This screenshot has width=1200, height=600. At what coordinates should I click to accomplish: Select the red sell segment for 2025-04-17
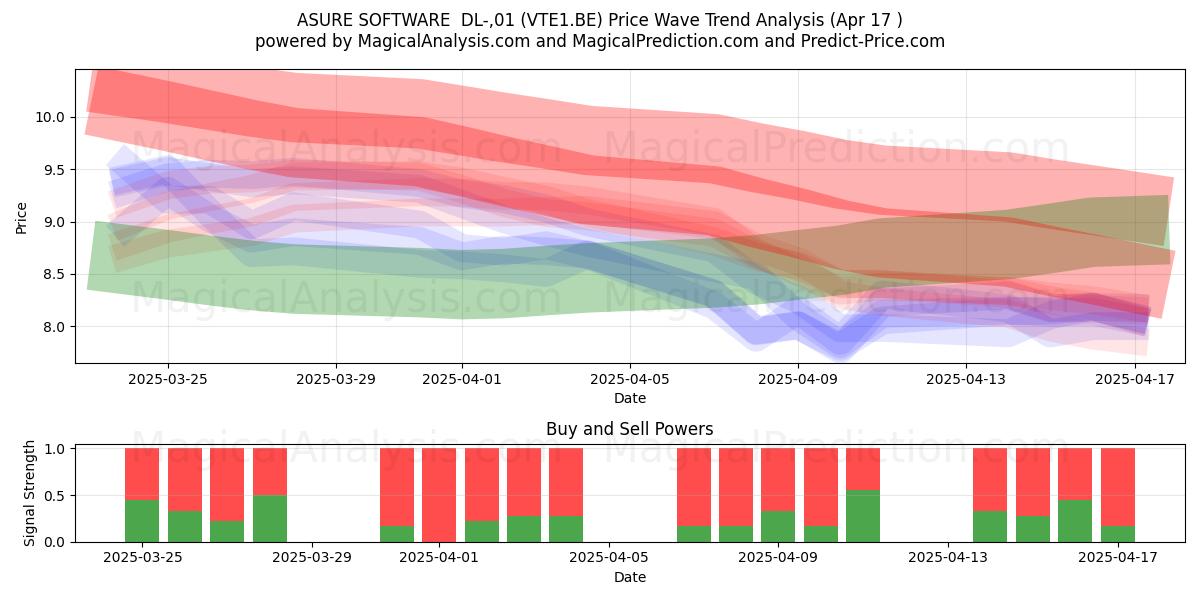[x=1118, y=487]
